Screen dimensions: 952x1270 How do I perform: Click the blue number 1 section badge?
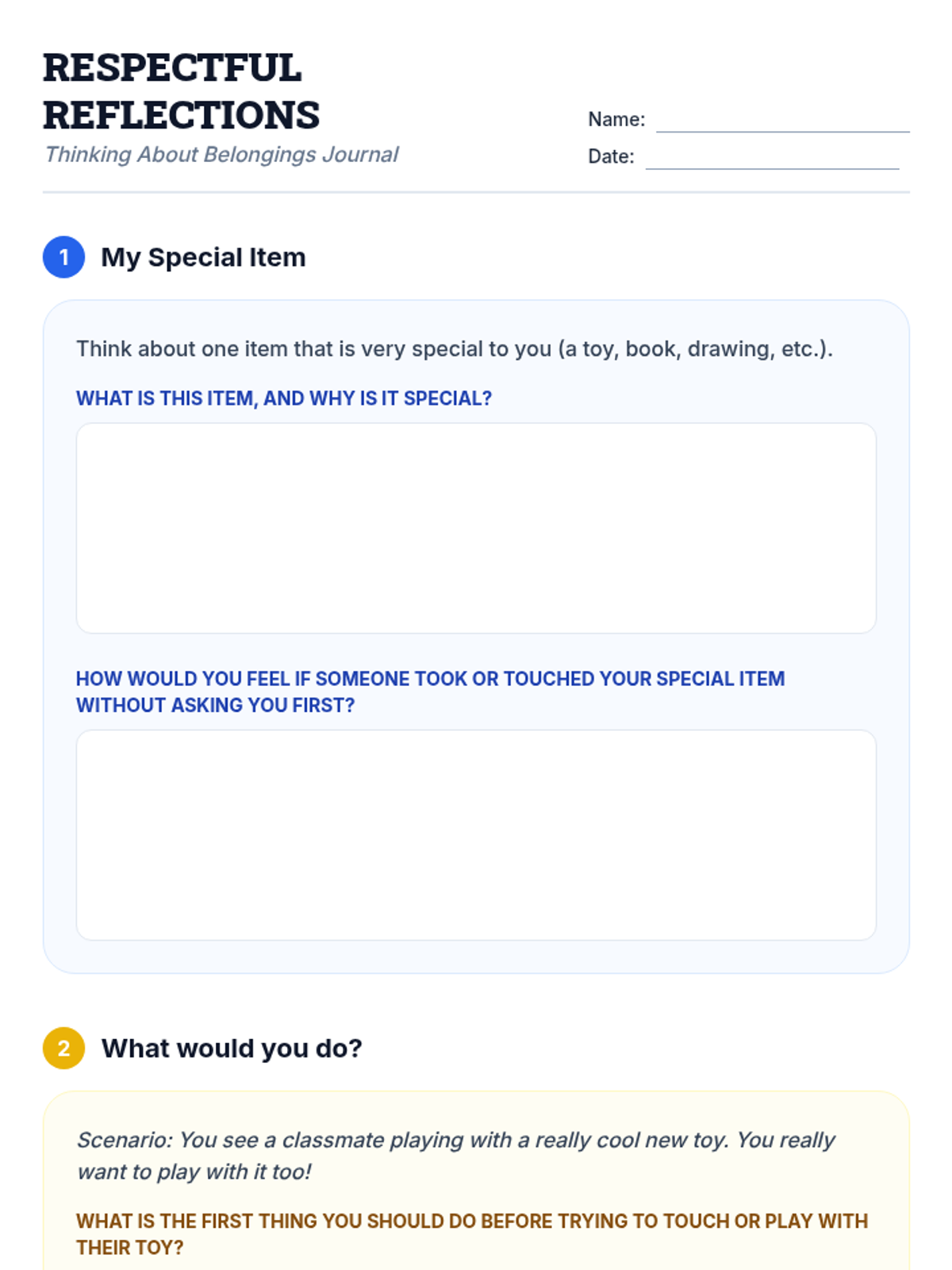[x=63, y=257]
